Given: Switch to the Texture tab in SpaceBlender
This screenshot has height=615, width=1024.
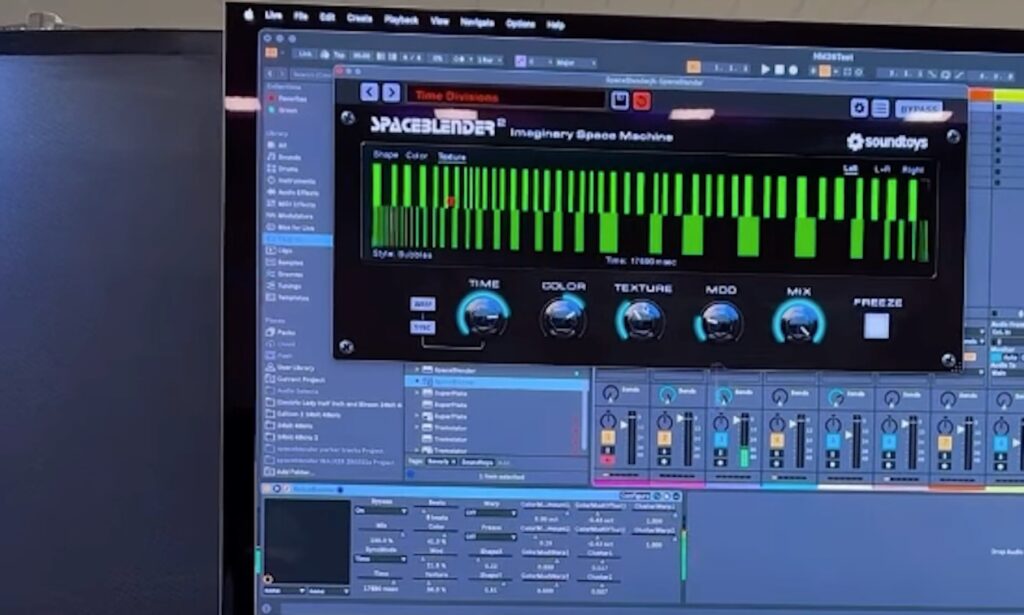Looking at the screenshot, I should point(452,156).
